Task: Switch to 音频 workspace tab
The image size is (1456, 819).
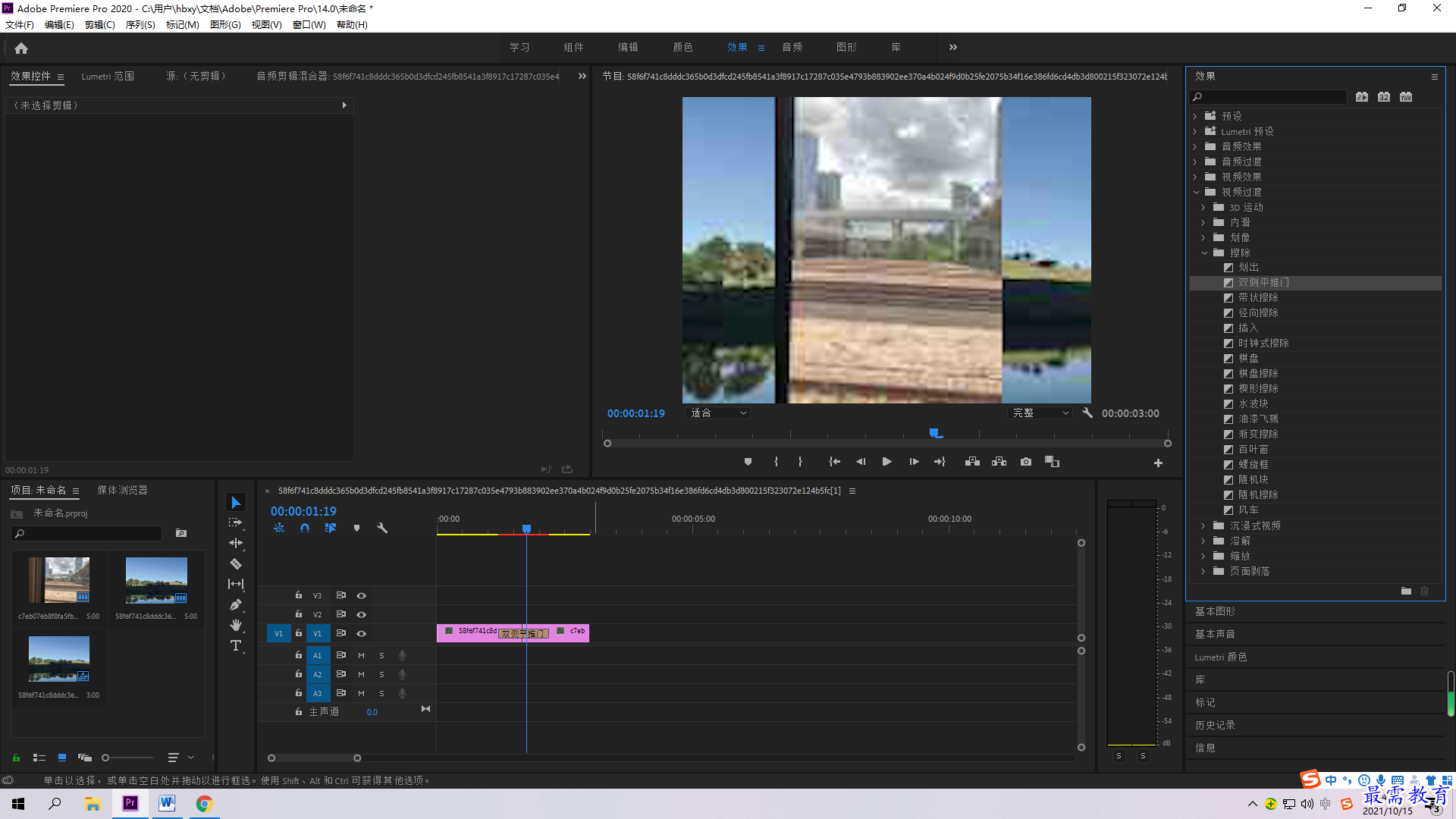Action: pos(792,47)
